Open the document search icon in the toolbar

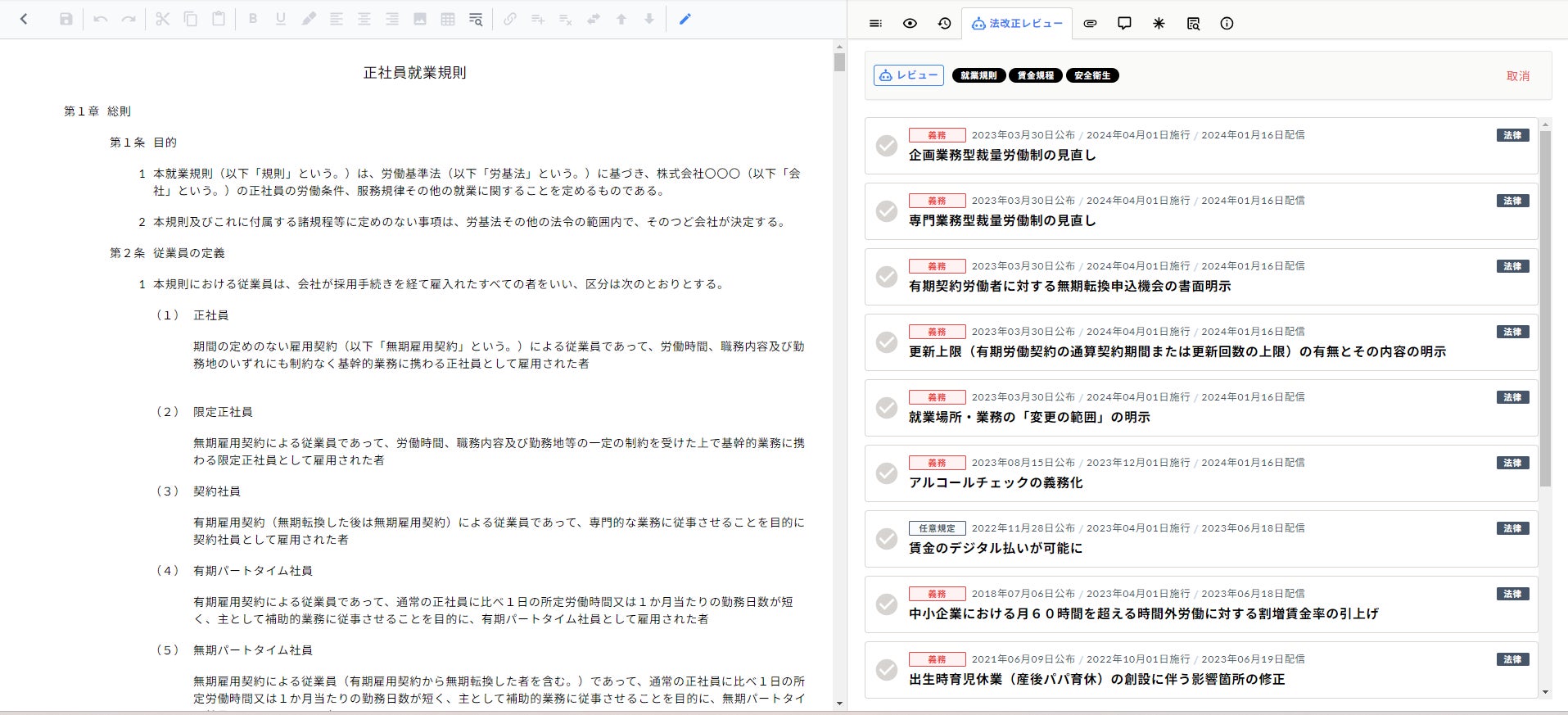point(476,19)
